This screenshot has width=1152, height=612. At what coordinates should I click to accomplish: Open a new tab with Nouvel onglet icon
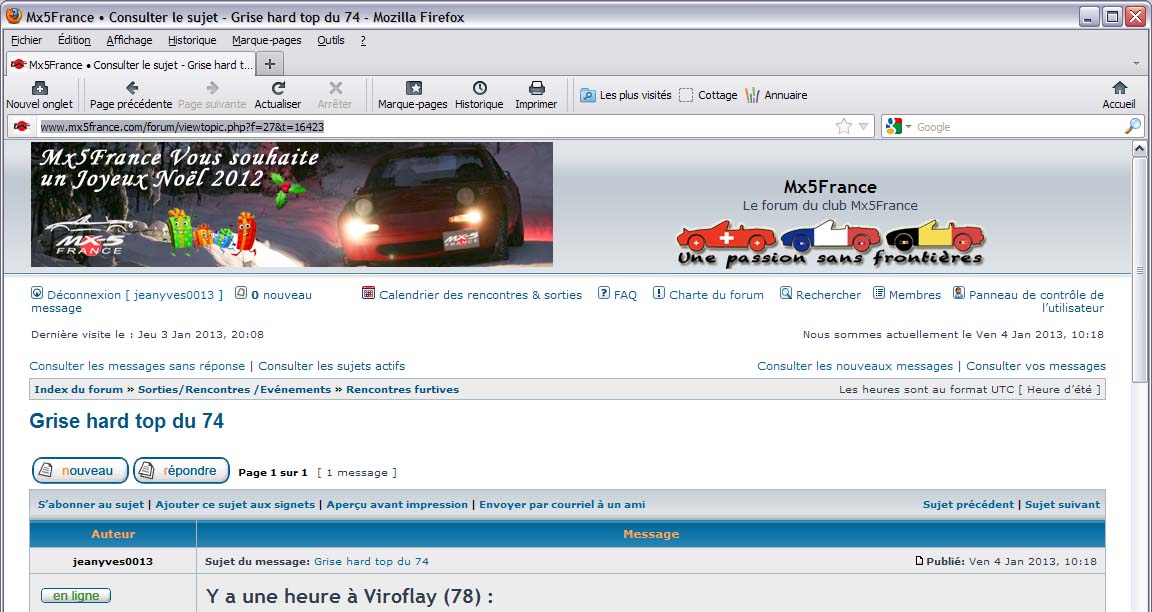[x=39, y=89]
